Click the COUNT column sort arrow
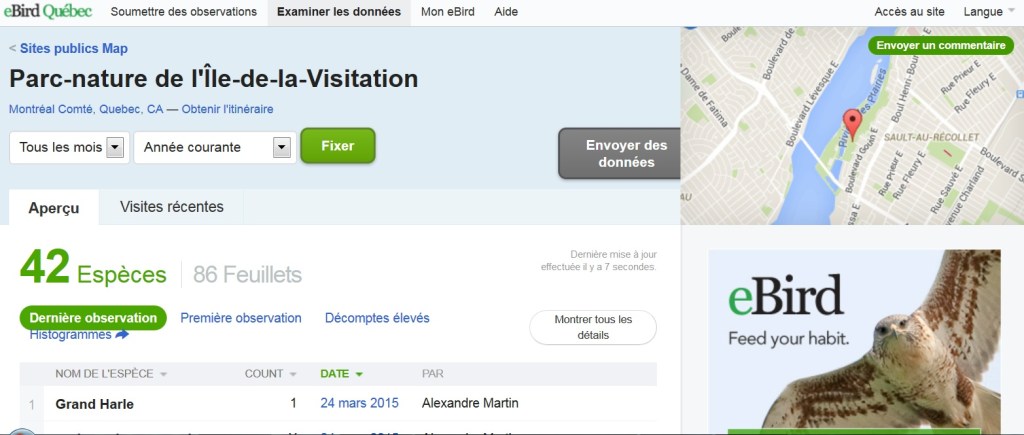This screenshot has height=435, width=1024. (x=293, y=374)
